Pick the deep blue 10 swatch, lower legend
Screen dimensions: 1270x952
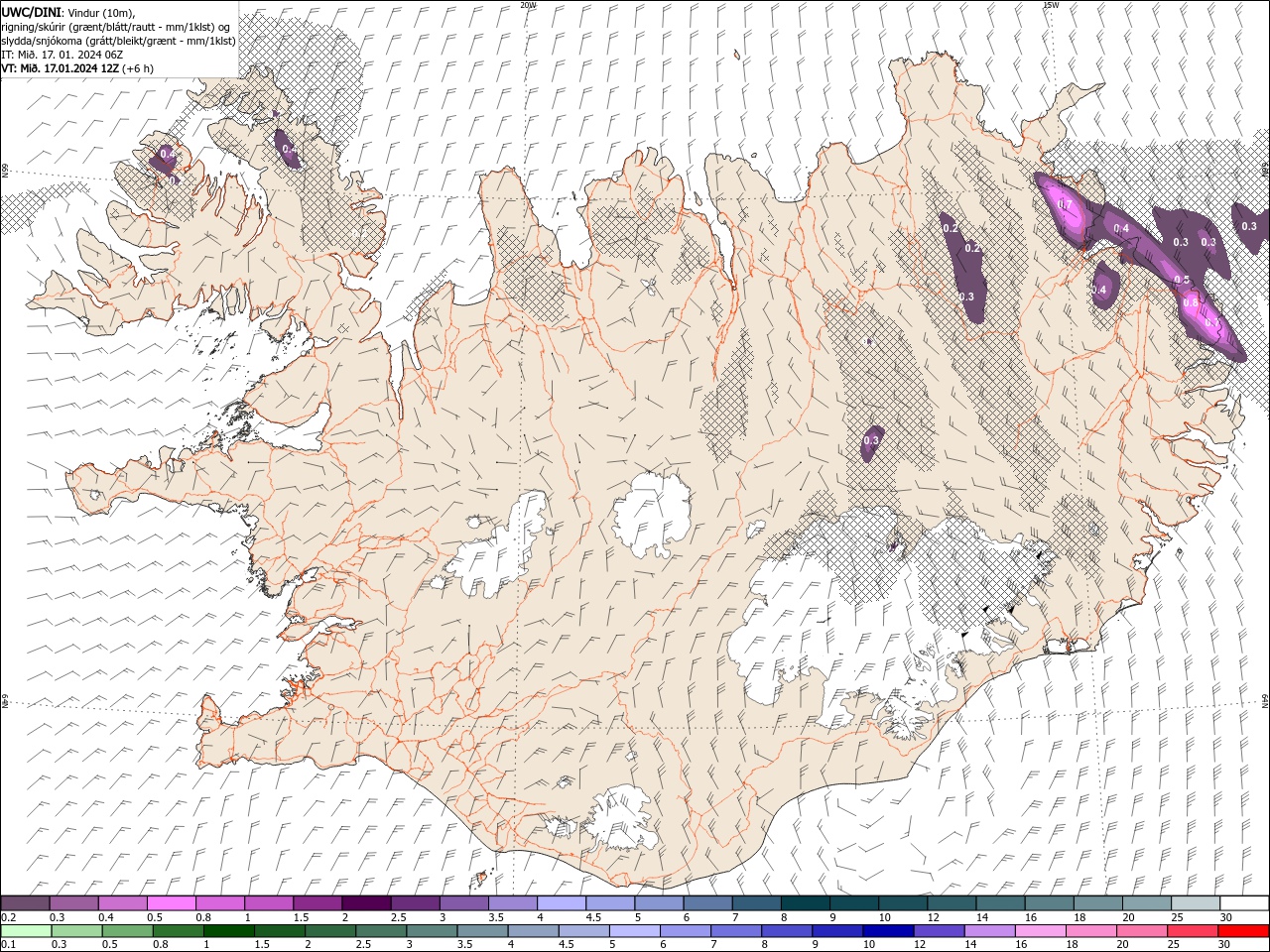coord(888,931)
